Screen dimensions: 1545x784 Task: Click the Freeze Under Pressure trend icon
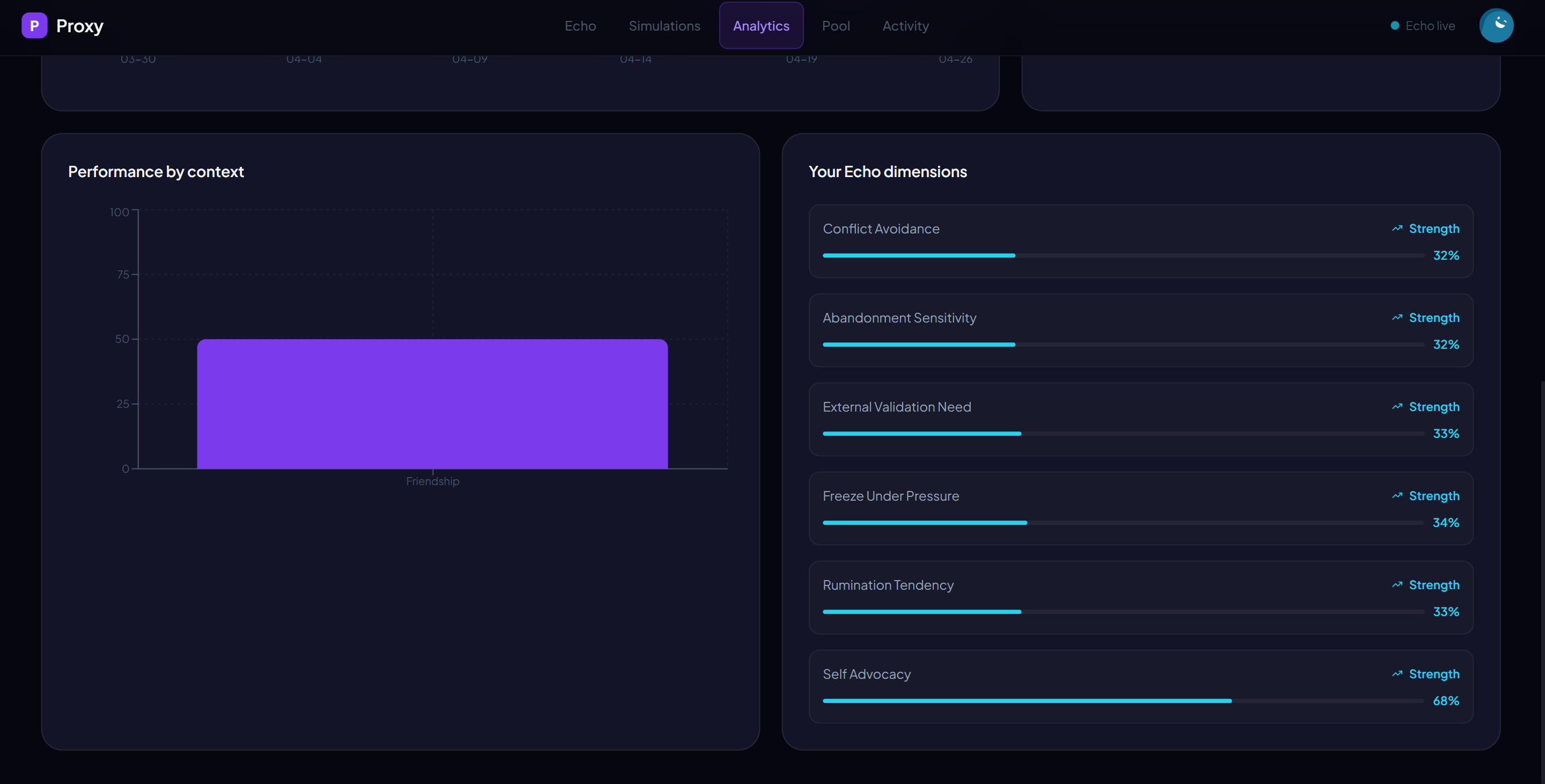coord(1397,495)
